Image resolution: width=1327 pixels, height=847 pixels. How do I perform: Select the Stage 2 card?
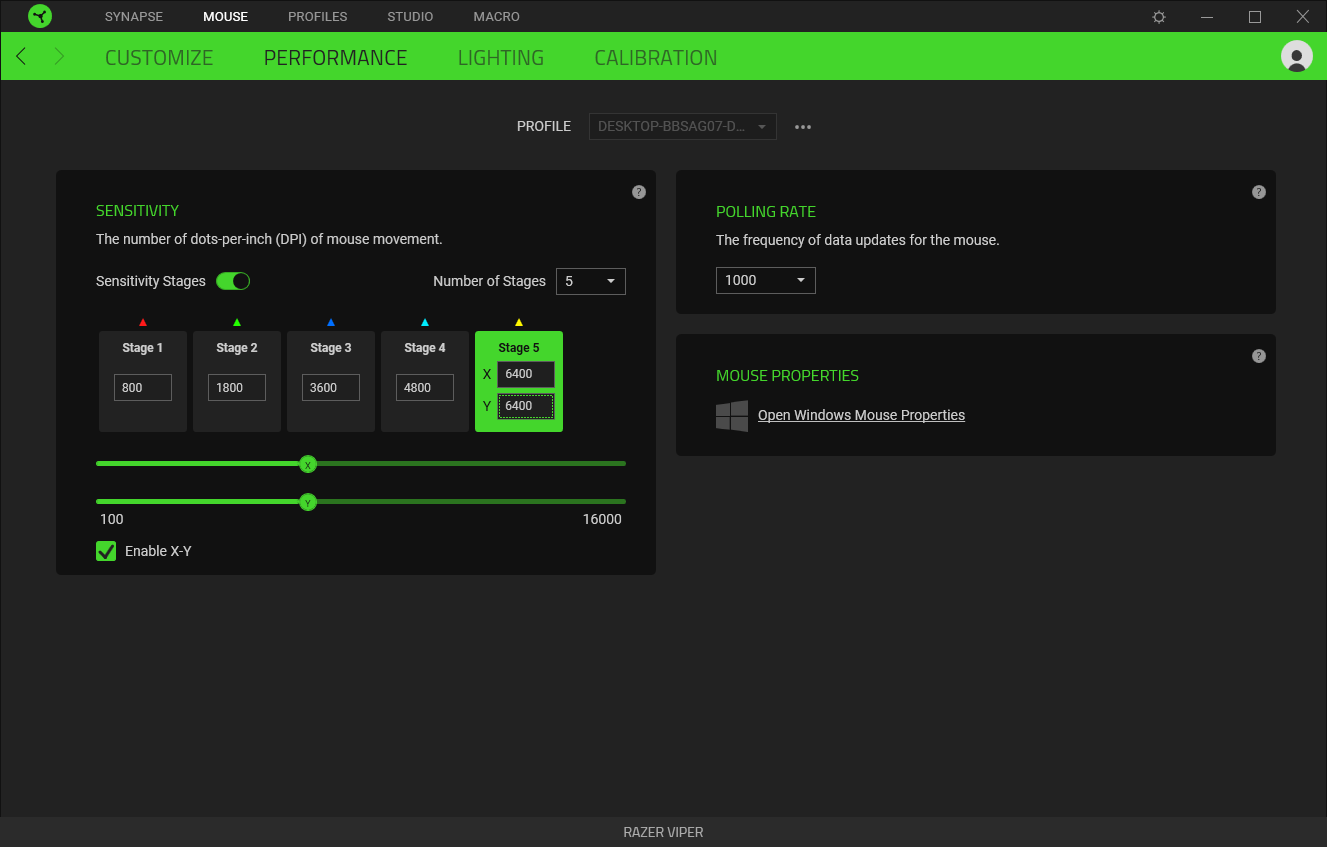coord(237,381)
